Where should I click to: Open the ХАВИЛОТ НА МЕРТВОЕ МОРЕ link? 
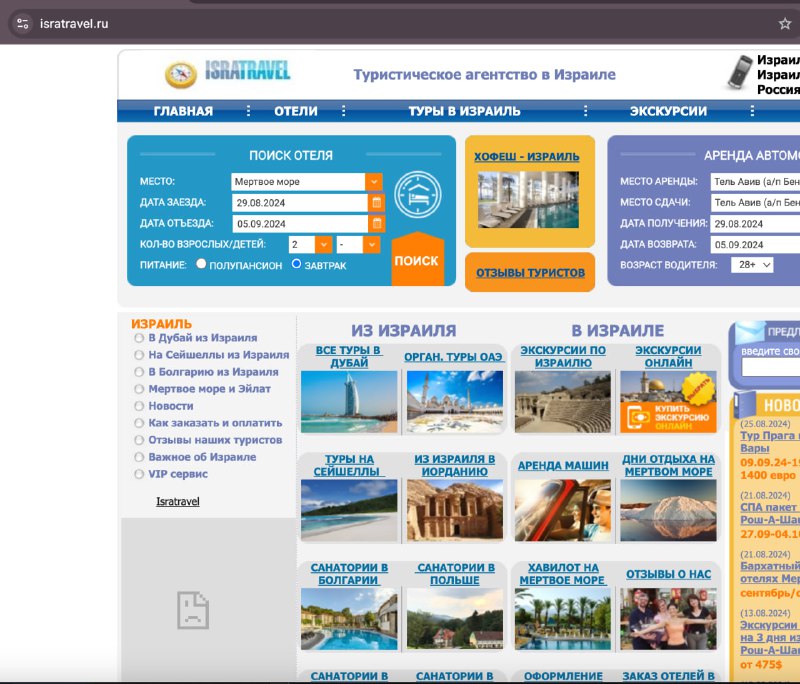coord(563,574)
